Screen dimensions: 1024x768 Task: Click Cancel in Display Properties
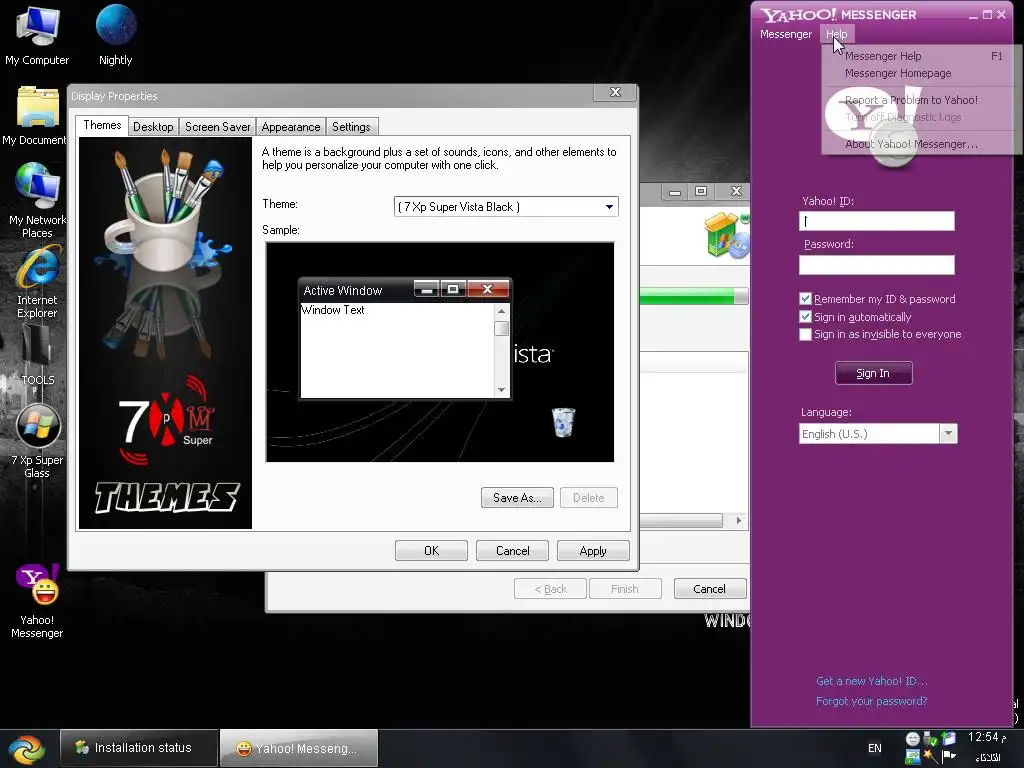click(x=513, y=551)
